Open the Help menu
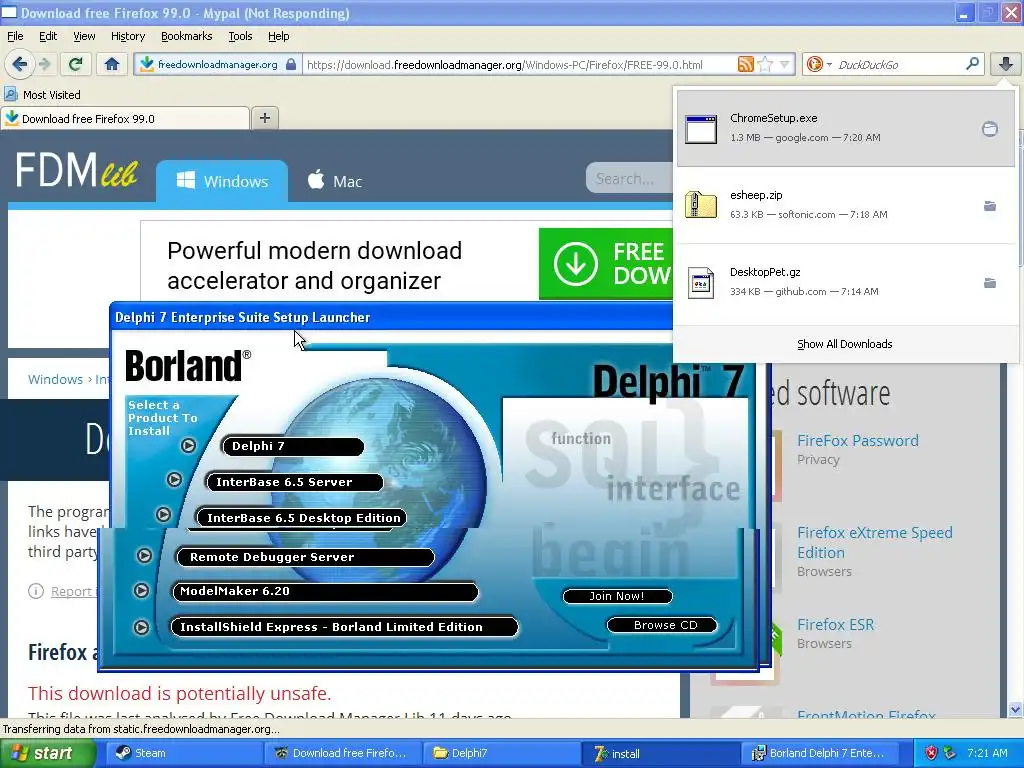1024x768 pixels. click(278, 36)
